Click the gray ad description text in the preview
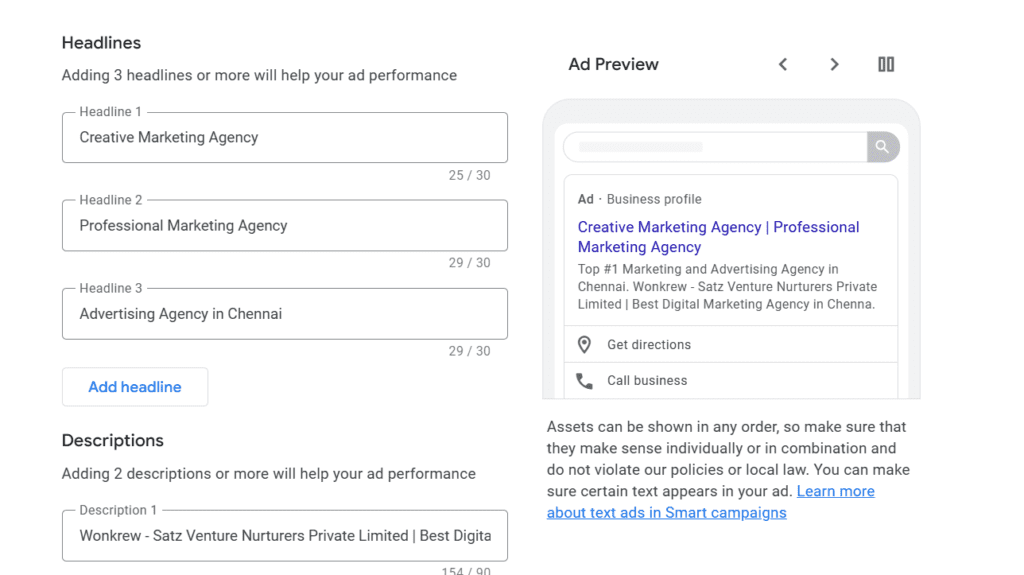This screenshot has width=1024, height=575. (727, 287)
